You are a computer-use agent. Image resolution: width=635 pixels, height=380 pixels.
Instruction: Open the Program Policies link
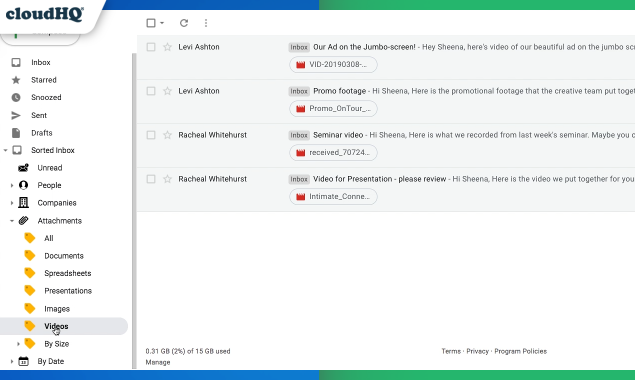click(x=520, y=351)
